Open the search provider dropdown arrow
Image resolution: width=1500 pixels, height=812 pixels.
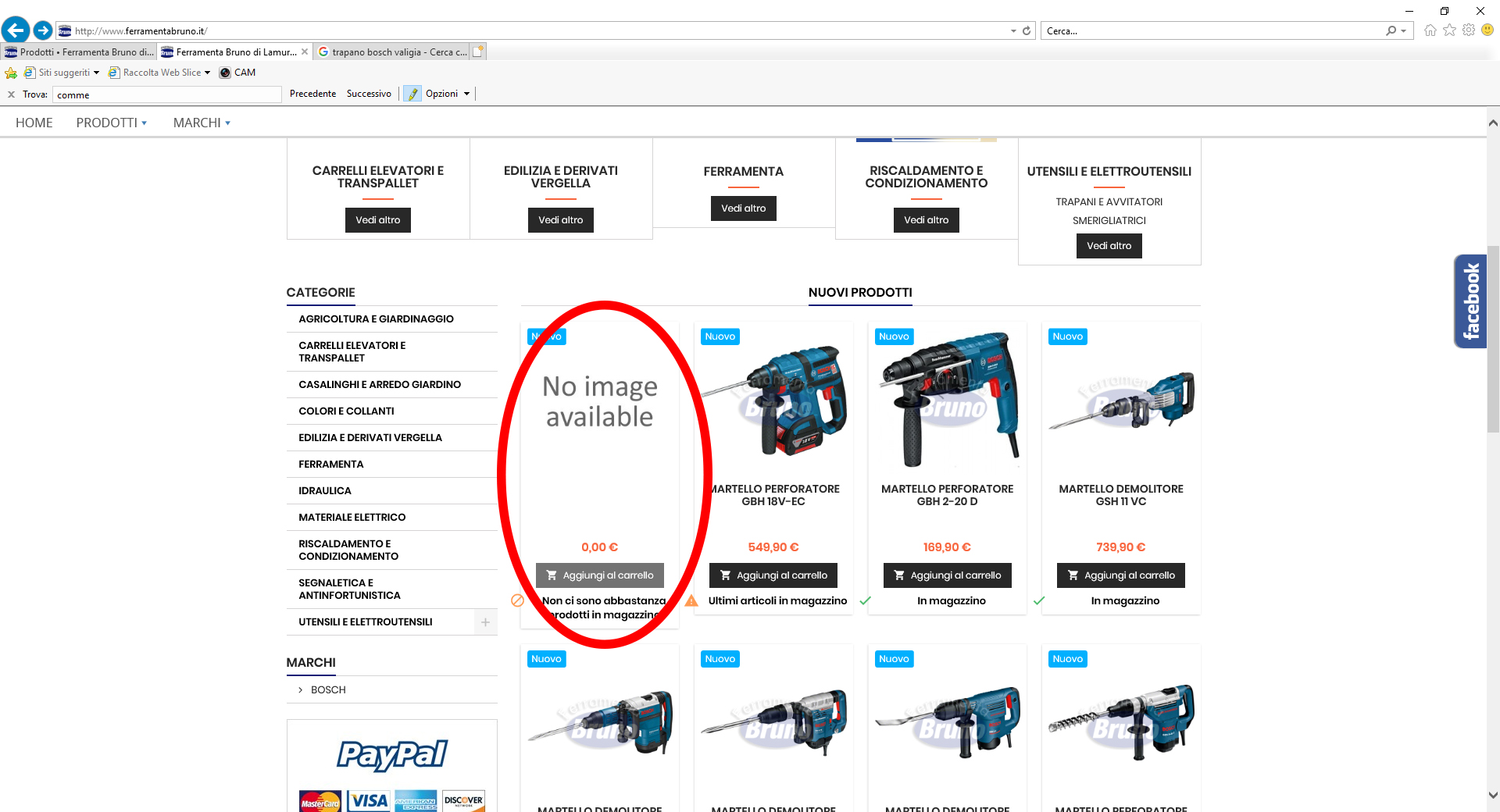click(x=1404, y=31)
